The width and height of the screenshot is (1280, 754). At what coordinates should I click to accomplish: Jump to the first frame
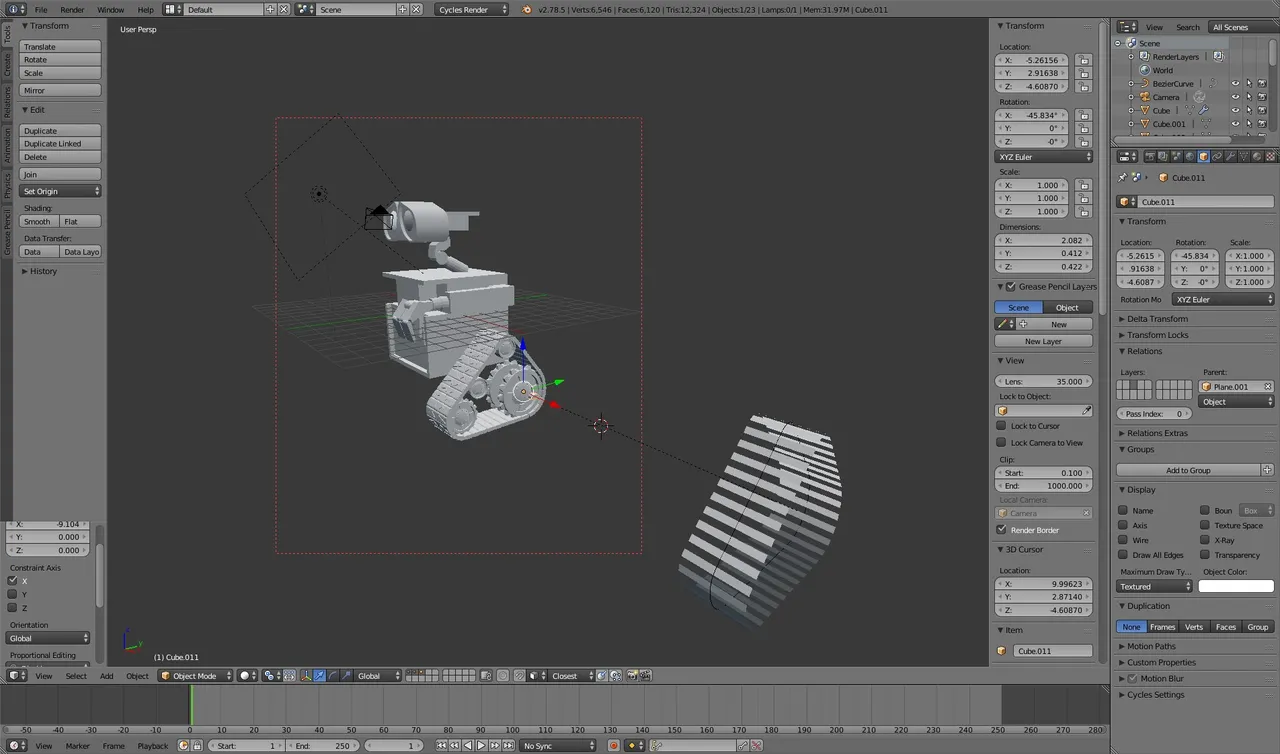coord(441,746)
